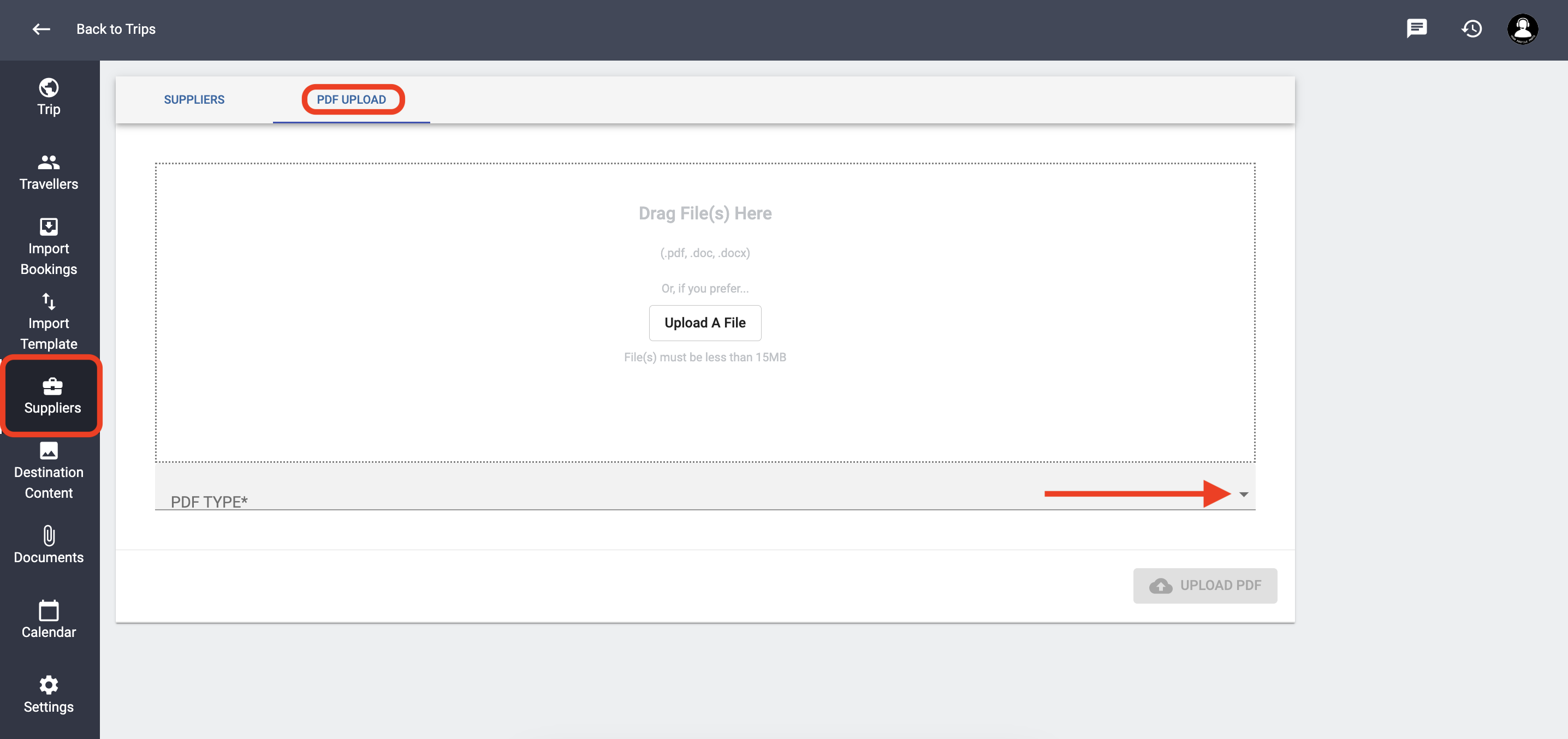Screen dimensions: 1568x739
Task: Switch to the SUPPLIERS tab
Action: 194,99
